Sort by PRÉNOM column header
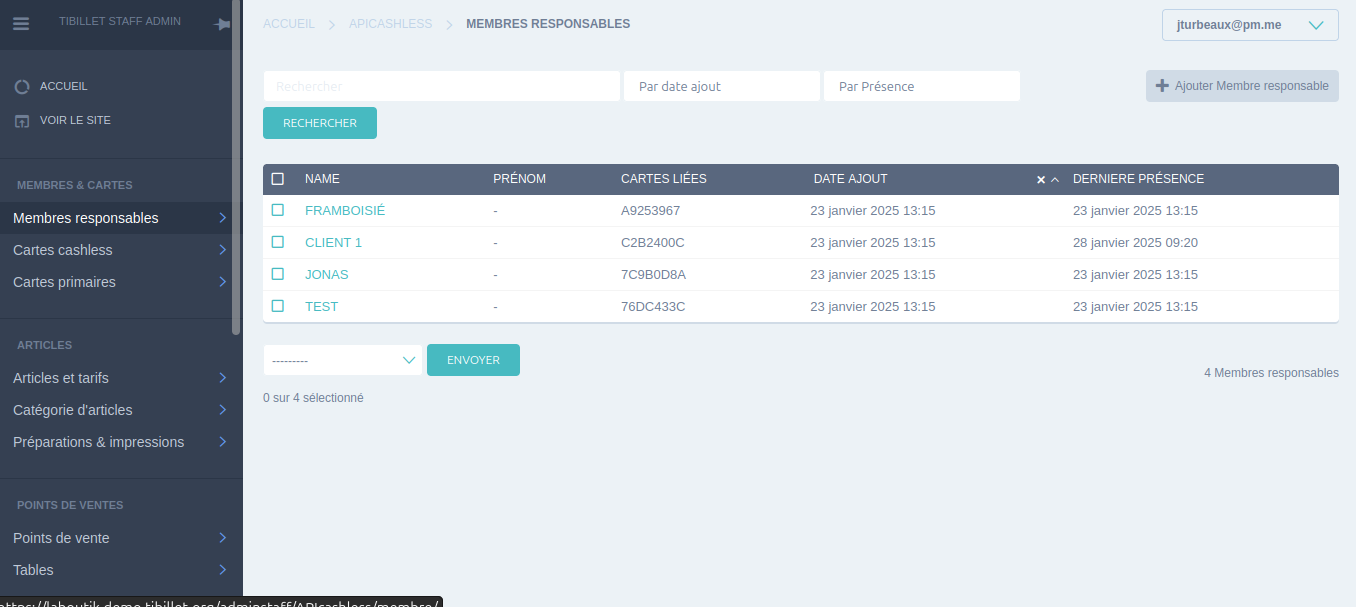The image size is (1356, 607). pyautogui.click(x=520, y=179)
